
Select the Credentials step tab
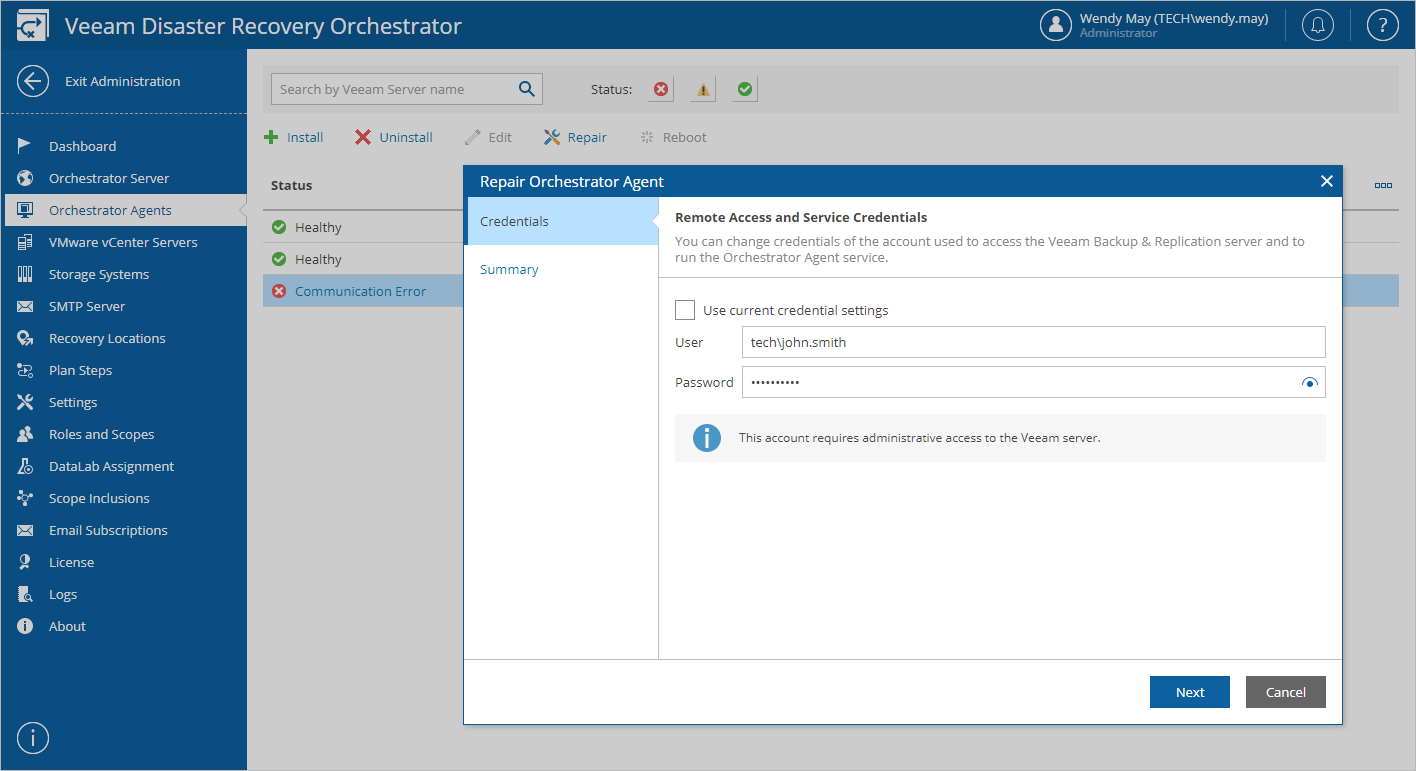[x=561, y=221]
